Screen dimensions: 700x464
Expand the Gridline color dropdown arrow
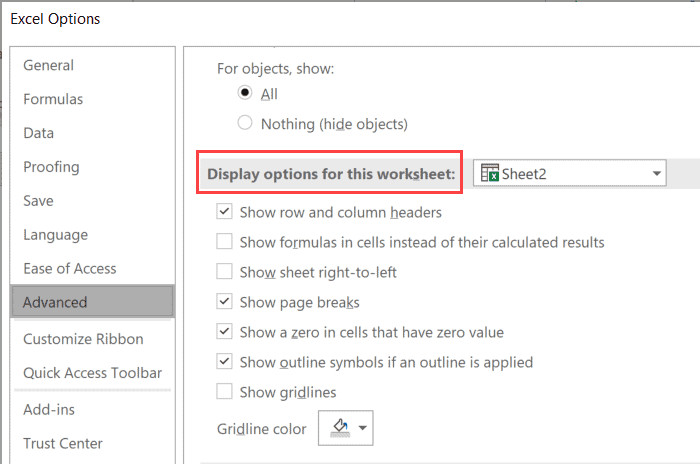[x=362, y=429]
